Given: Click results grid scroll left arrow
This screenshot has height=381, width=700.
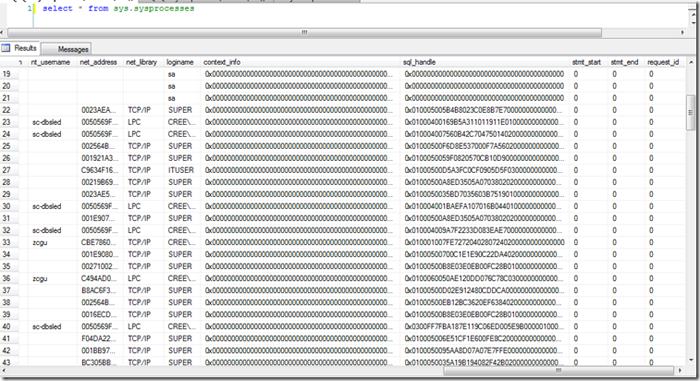Looking at the screenshot, I should [x=3, y=371].
